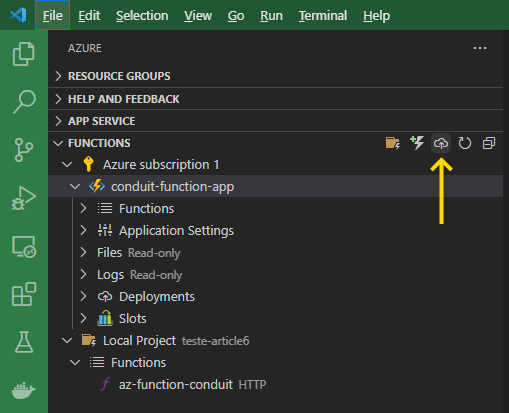The height and width of the screenshot is (413, 509).
Task: Click the function icon beside az-function-conduit
Action: point(105,384)
